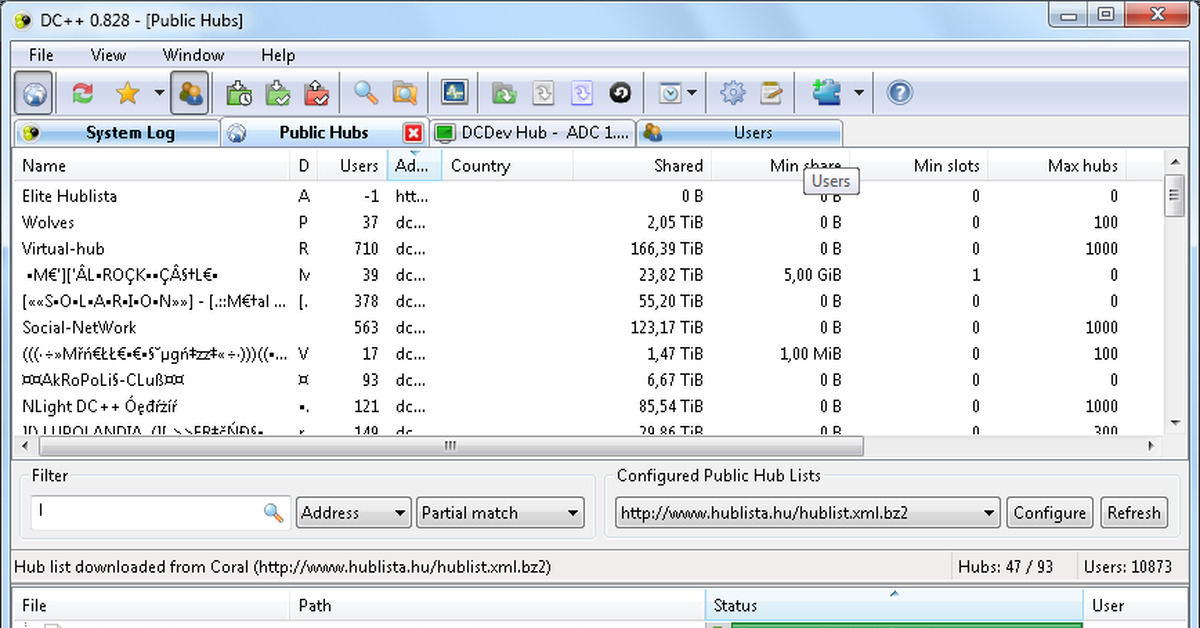Open the View menu

[x=108, y=55]
